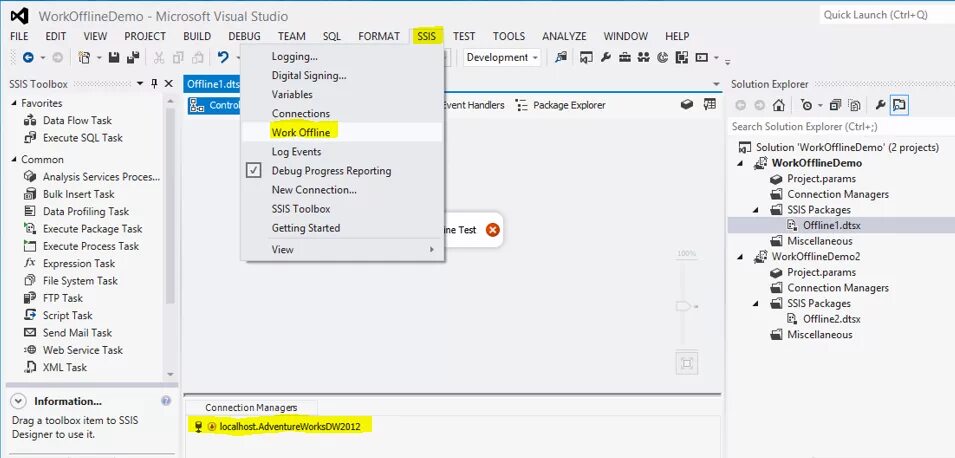The width and height of the screenshot is (955, 458).
Task: Click the Search Solution Explorer field
Action: [841, 127]
